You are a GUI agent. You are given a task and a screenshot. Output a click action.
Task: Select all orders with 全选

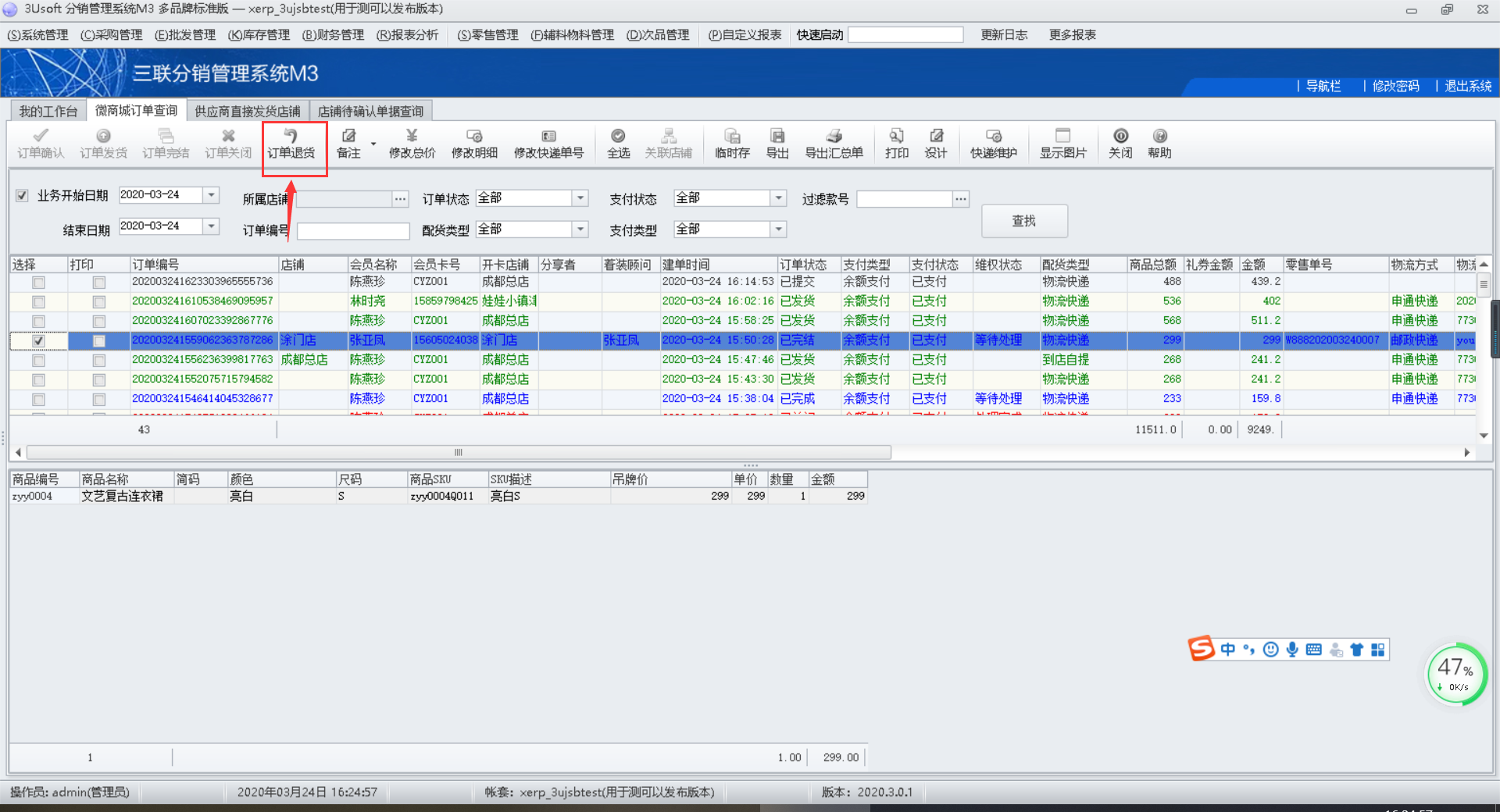[x=618, y=144]
